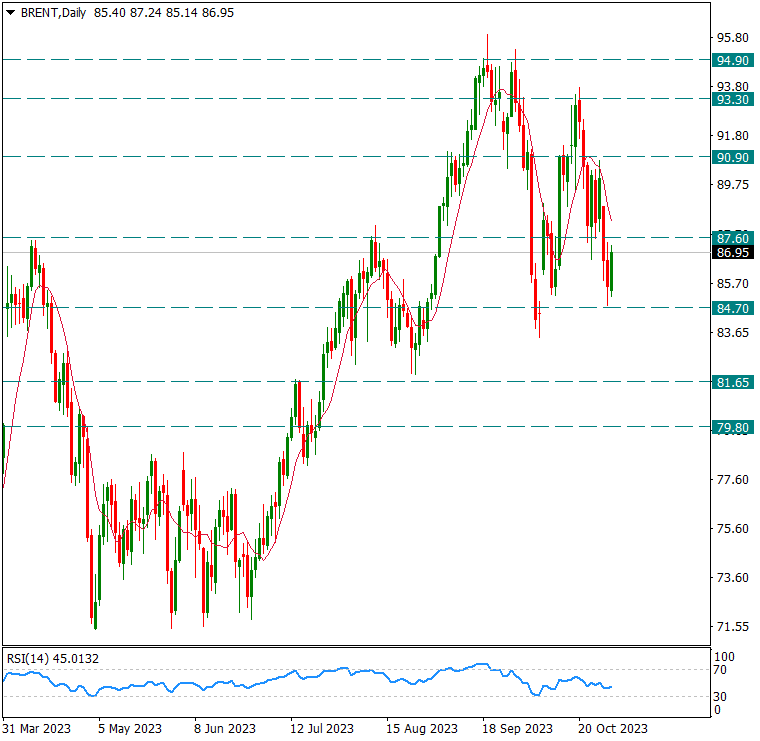Select the 95.80 price axis value
760x741 pixels.
click(733, 38)
